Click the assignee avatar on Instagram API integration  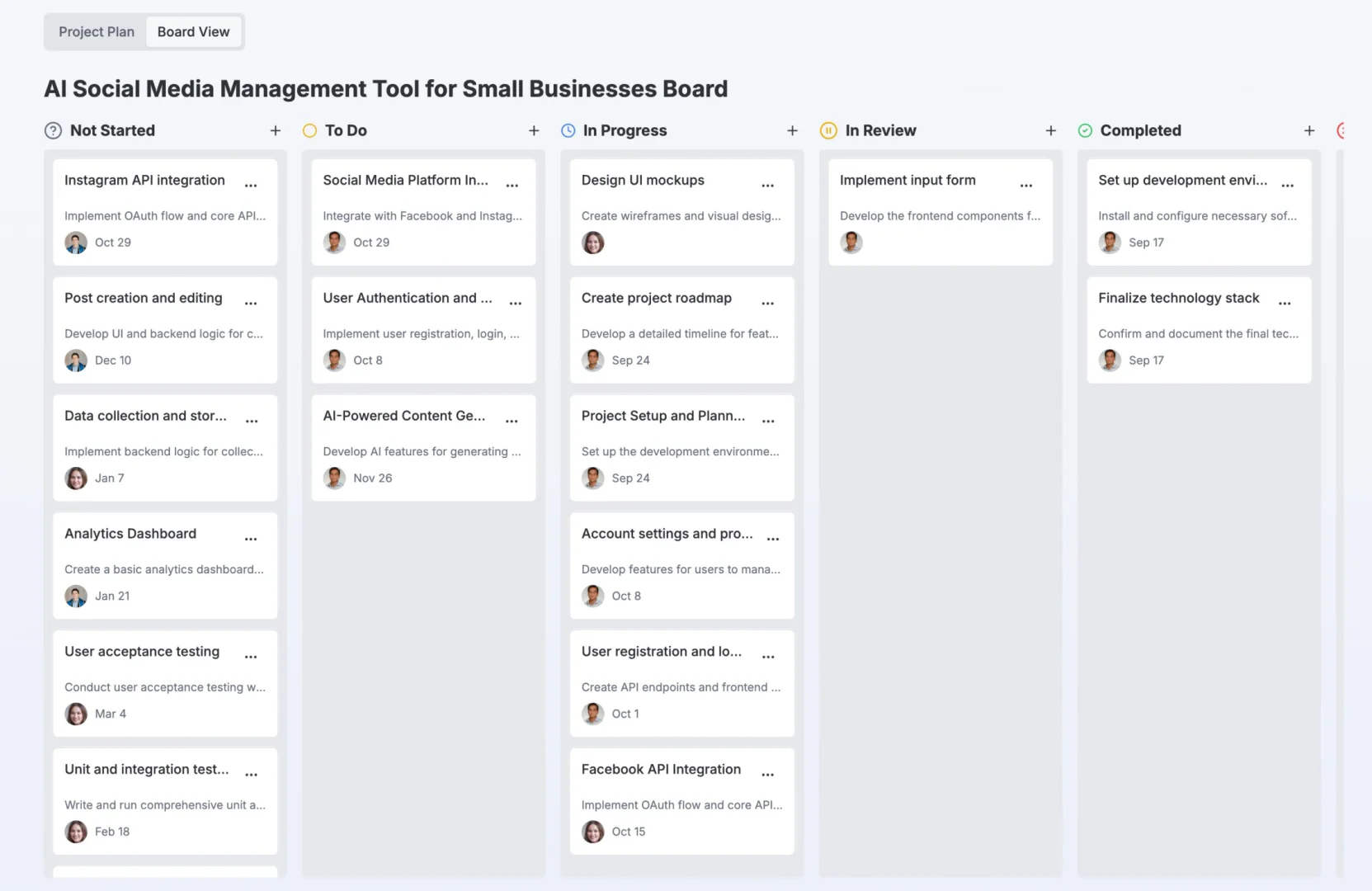[x=75, y=243]
